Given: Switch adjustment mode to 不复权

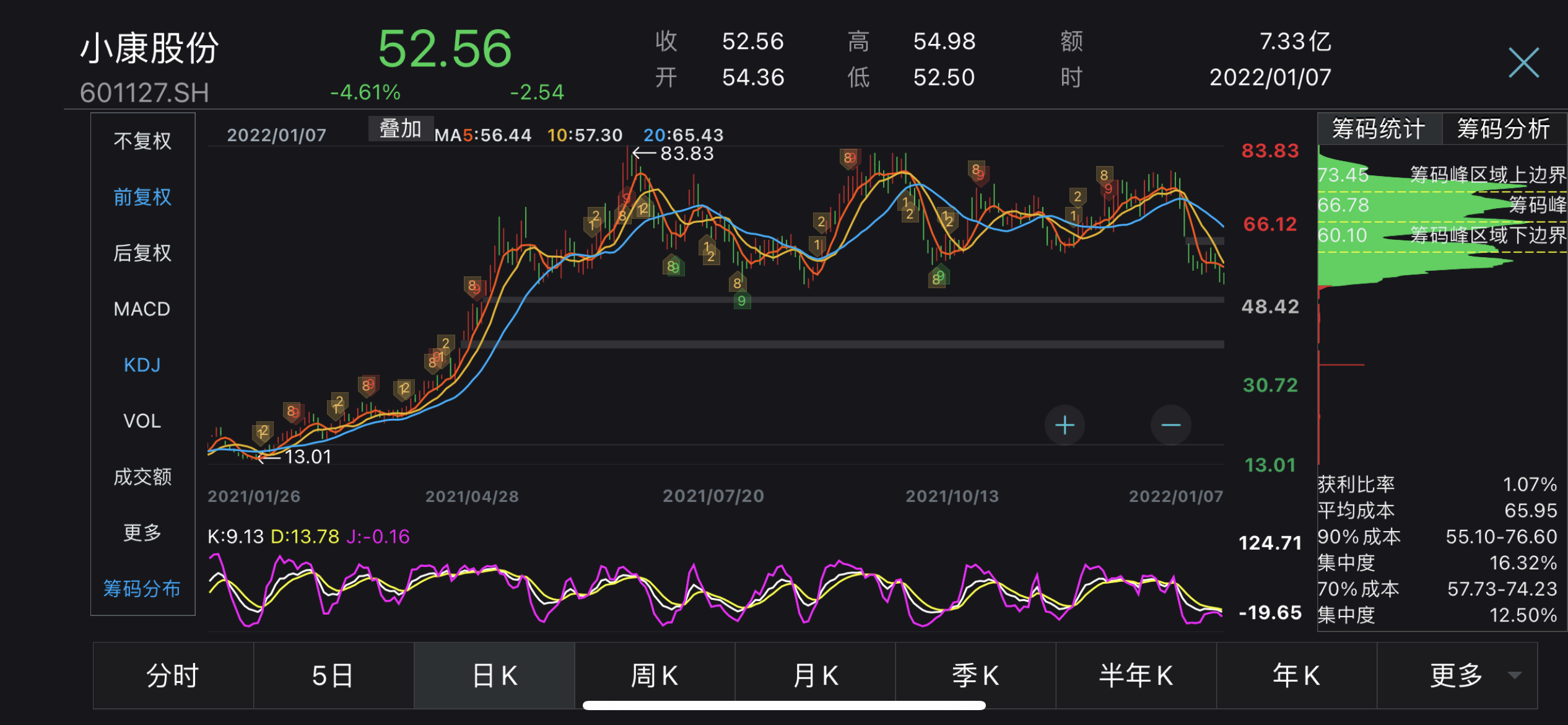Looking at the screenshot, I should tap(142, 141).
